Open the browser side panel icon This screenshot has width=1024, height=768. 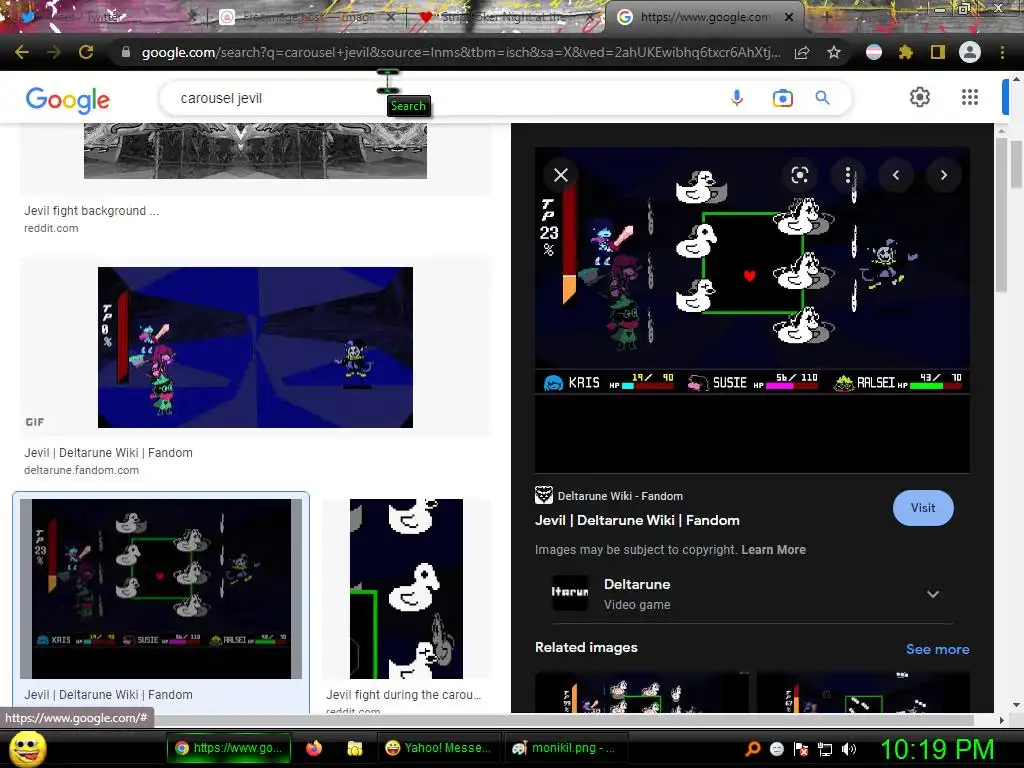938,52
